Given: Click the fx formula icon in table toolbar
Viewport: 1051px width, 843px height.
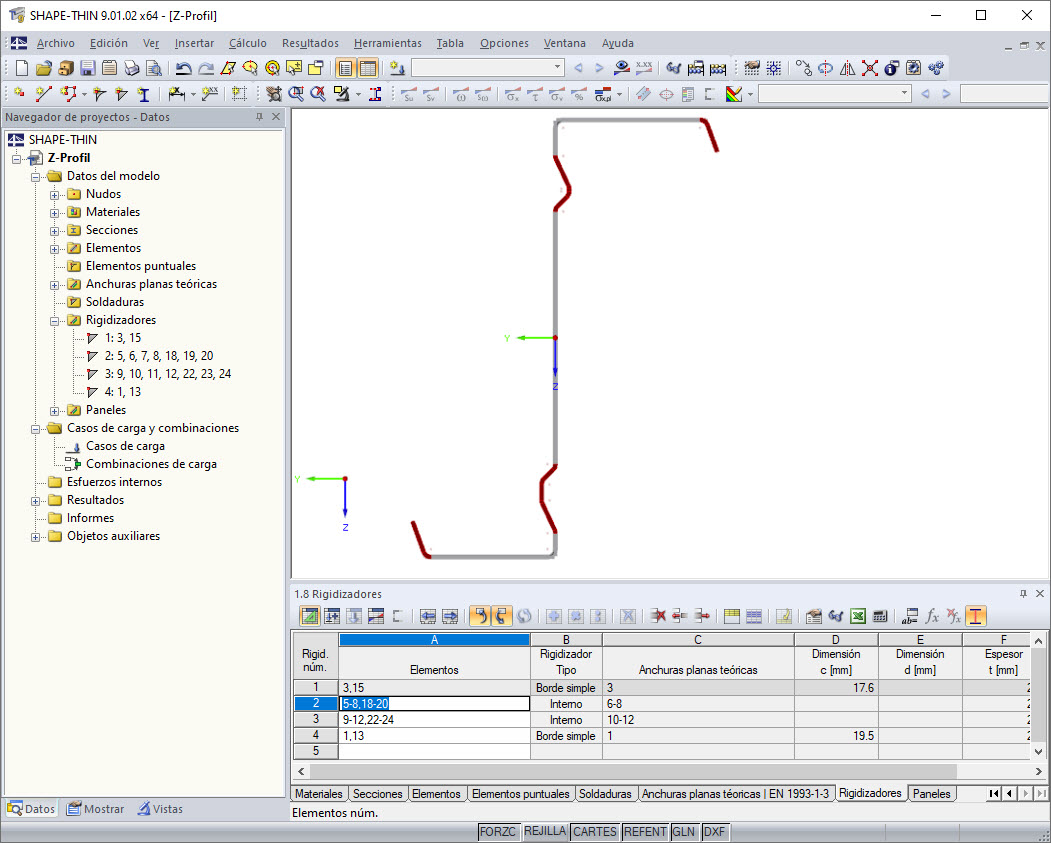Looking at the screenshot, I should pos(932,616).
